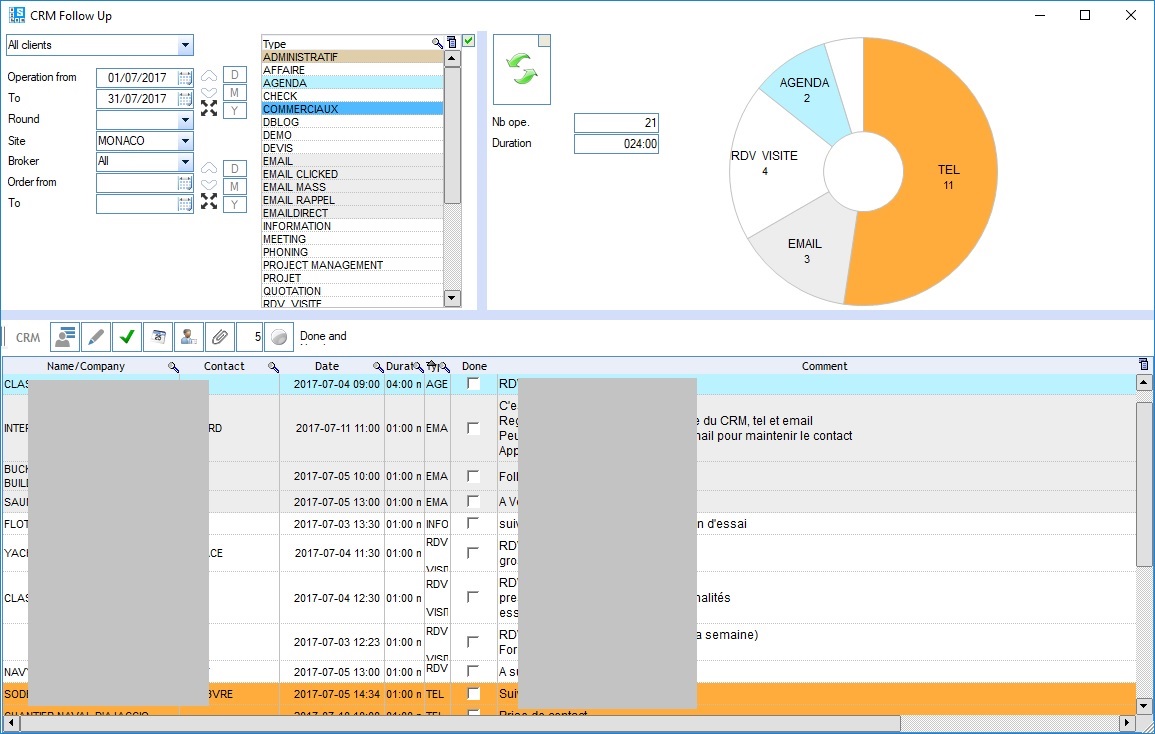Viewport: 1155px width, 734px height.
Task: Tick Done checkbox for the 2017-07-11 11:00 row
Action: coord(473,428)
